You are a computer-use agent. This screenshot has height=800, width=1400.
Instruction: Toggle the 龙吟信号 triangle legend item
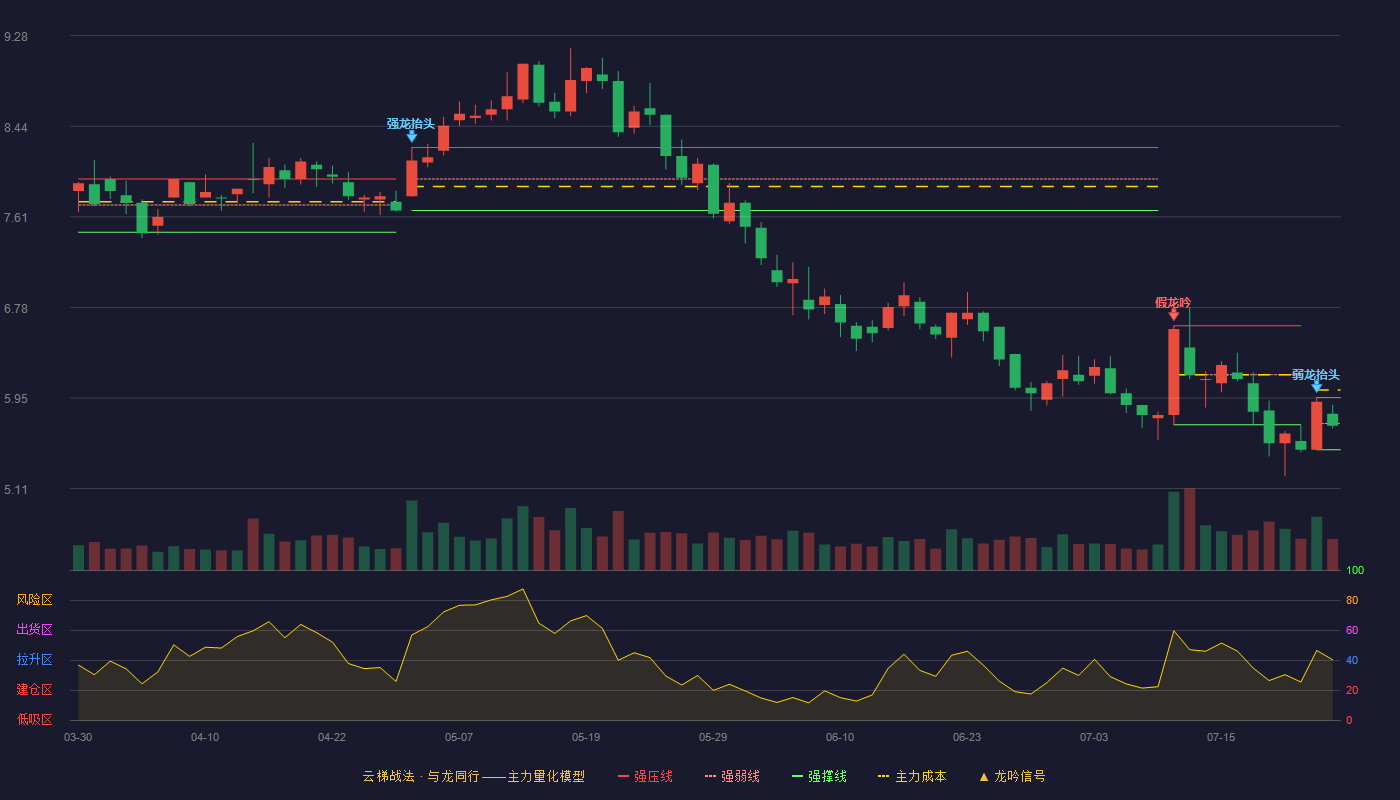[1012, 776]
